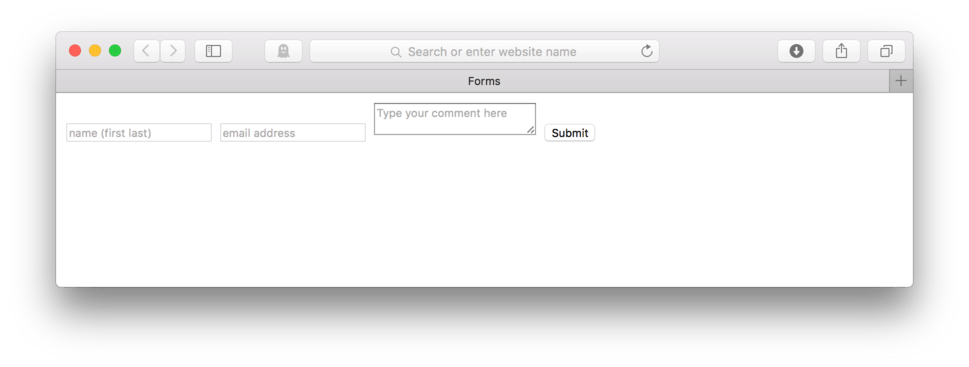Show the downloads list
The height and width of the screenshot is (367, 969).
(x=796, y=51)
